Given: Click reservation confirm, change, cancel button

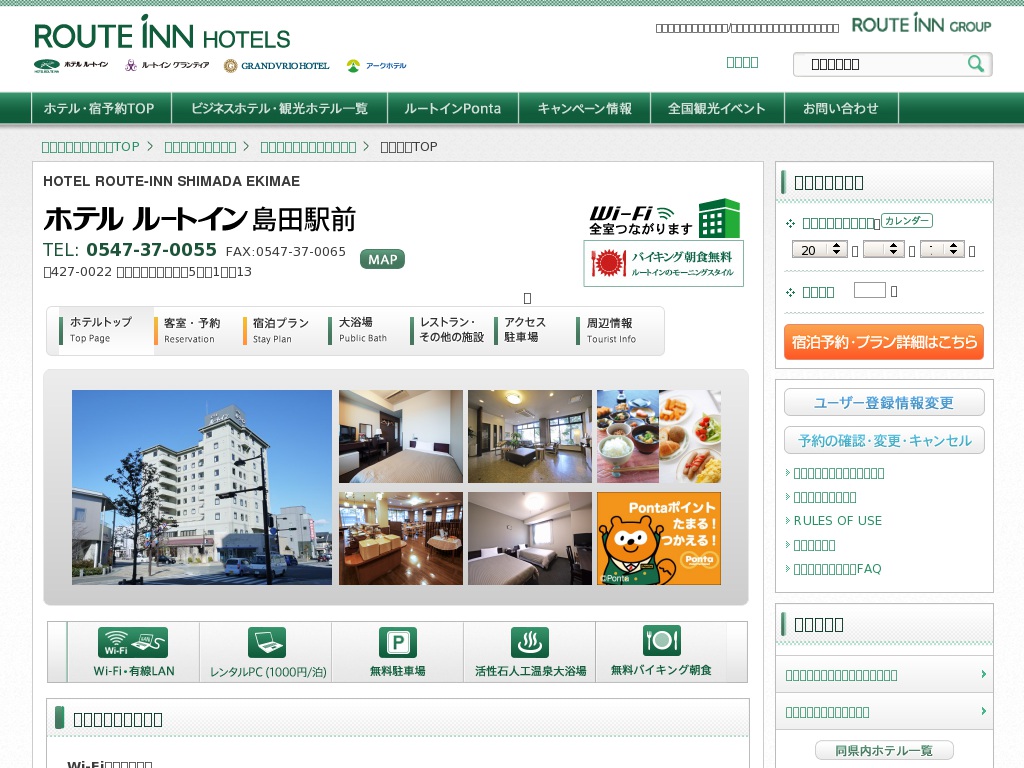Looking at the screenshot, I should (884, 440).
